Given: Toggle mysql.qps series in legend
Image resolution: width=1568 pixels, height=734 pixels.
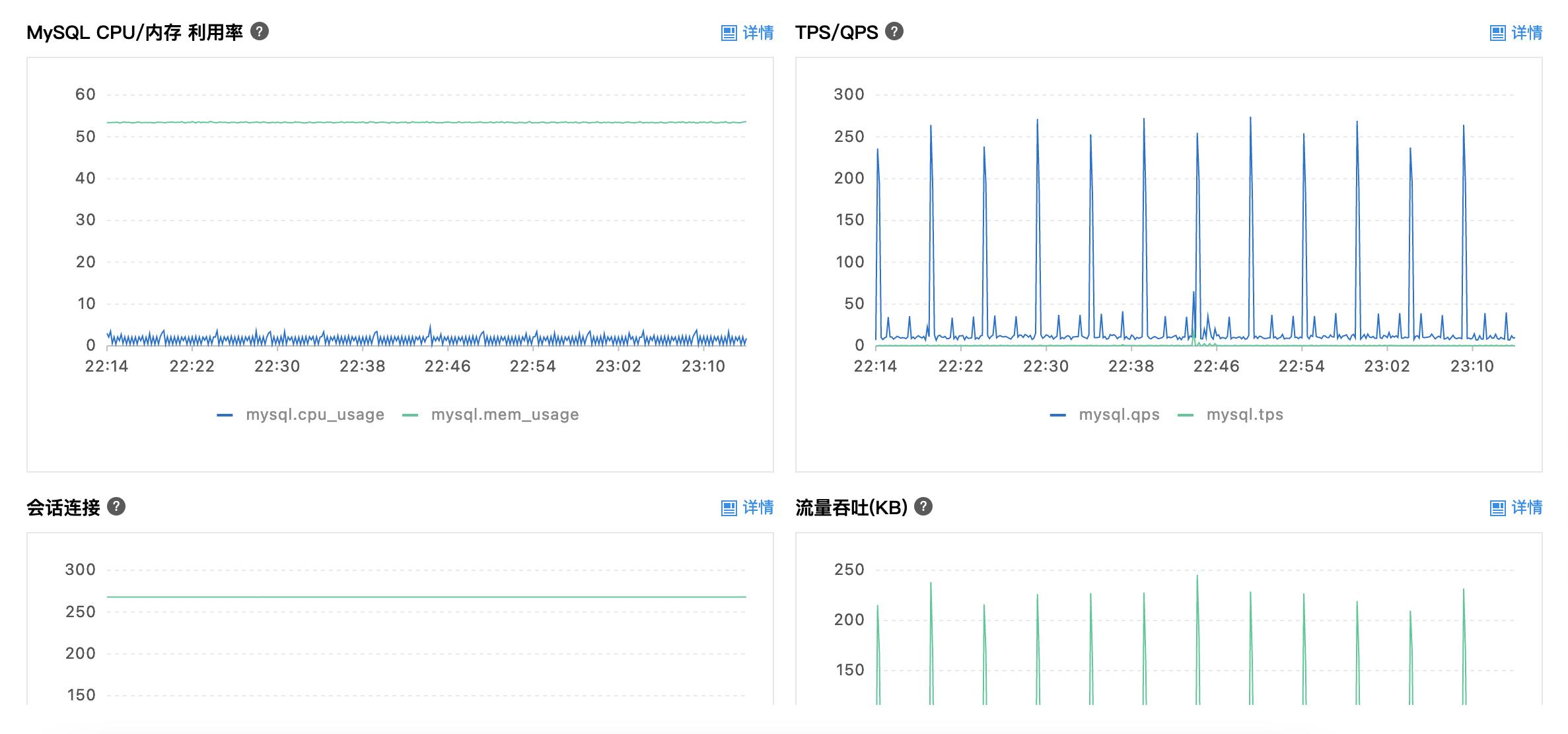Looking at the screenshot, I should coord(1119,415).
